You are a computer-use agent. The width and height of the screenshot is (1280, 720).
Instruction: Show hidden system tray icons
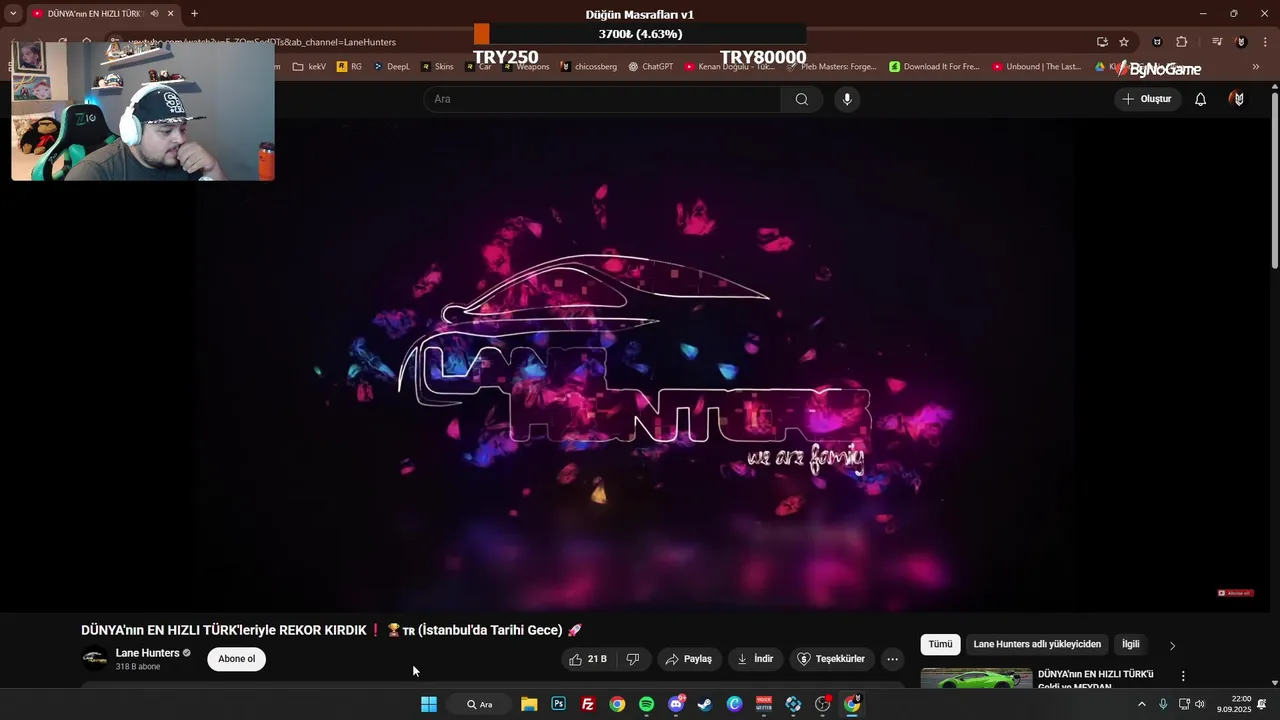1142,704
